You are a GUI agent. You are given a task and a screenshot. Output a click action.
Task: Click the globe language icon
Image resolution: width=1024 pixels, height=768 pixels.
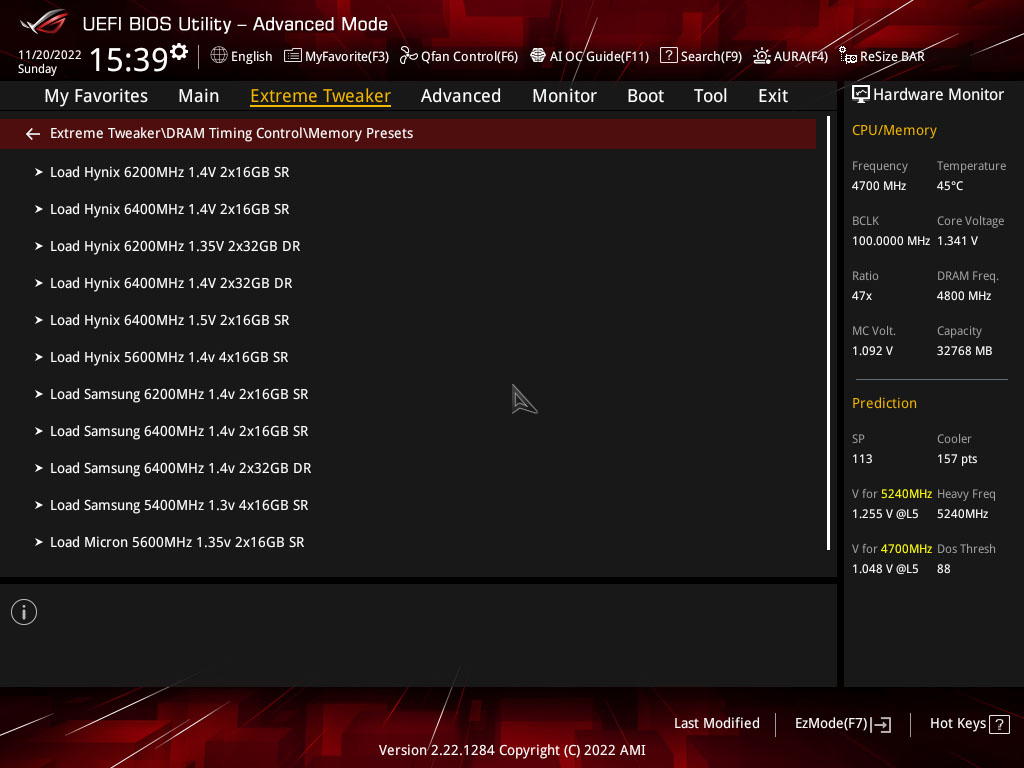pos(219,56)
